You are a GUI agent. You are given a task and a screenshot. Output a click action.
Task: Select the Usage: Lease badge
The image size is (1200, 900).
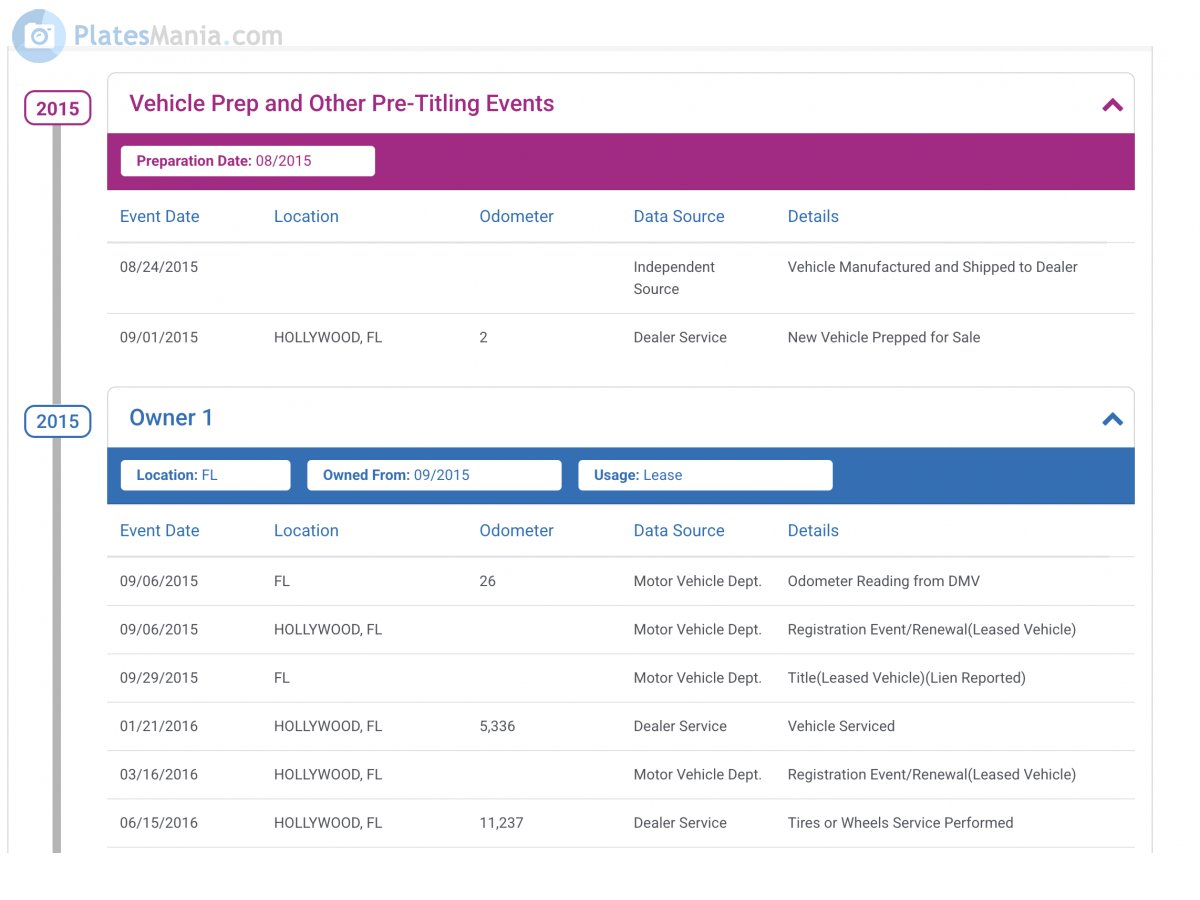pos(704,475)
